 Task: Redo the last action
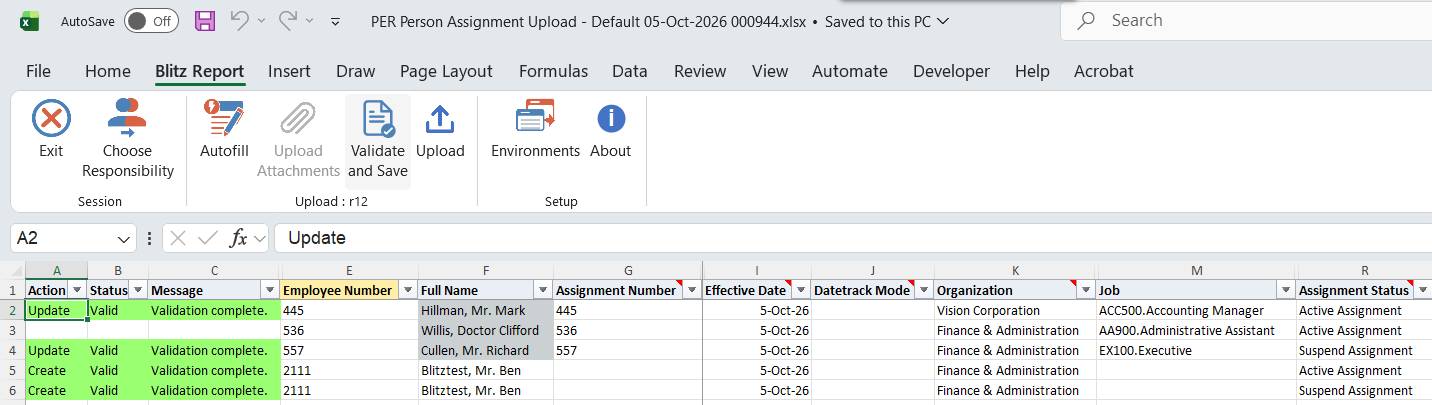[x=288, y=21]
